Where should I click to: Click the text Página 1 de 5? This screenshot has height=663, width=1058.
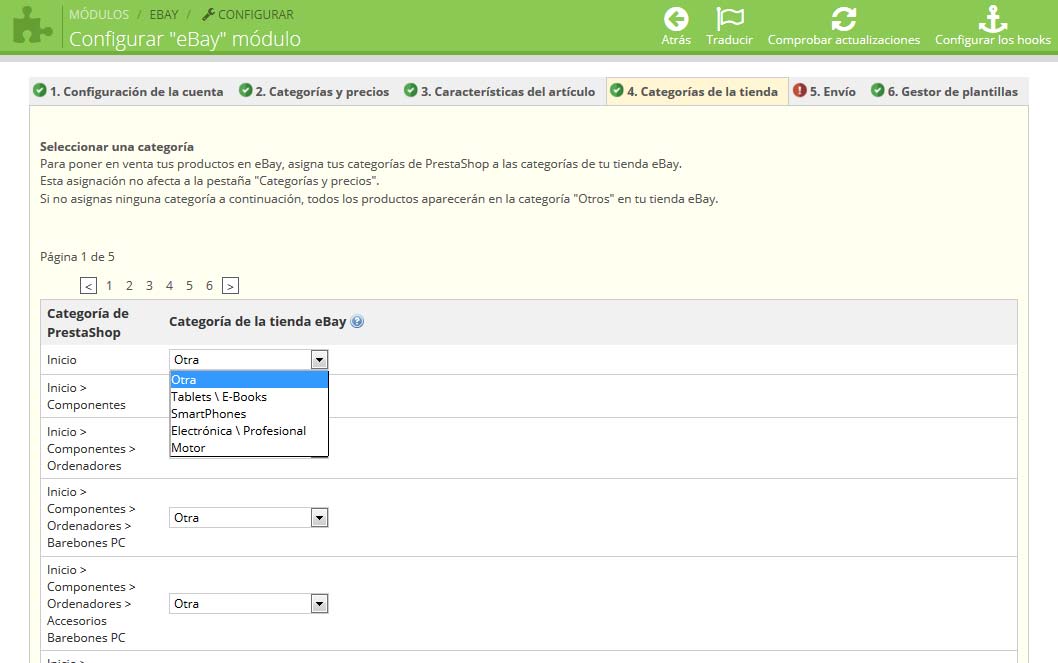point(77,257)
